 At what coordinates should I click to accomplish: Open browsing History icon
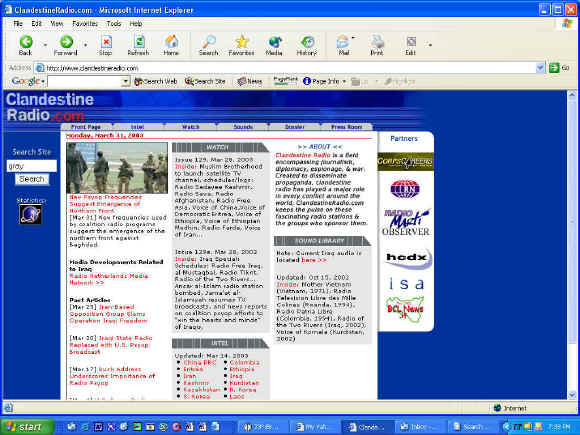[307, 42]
